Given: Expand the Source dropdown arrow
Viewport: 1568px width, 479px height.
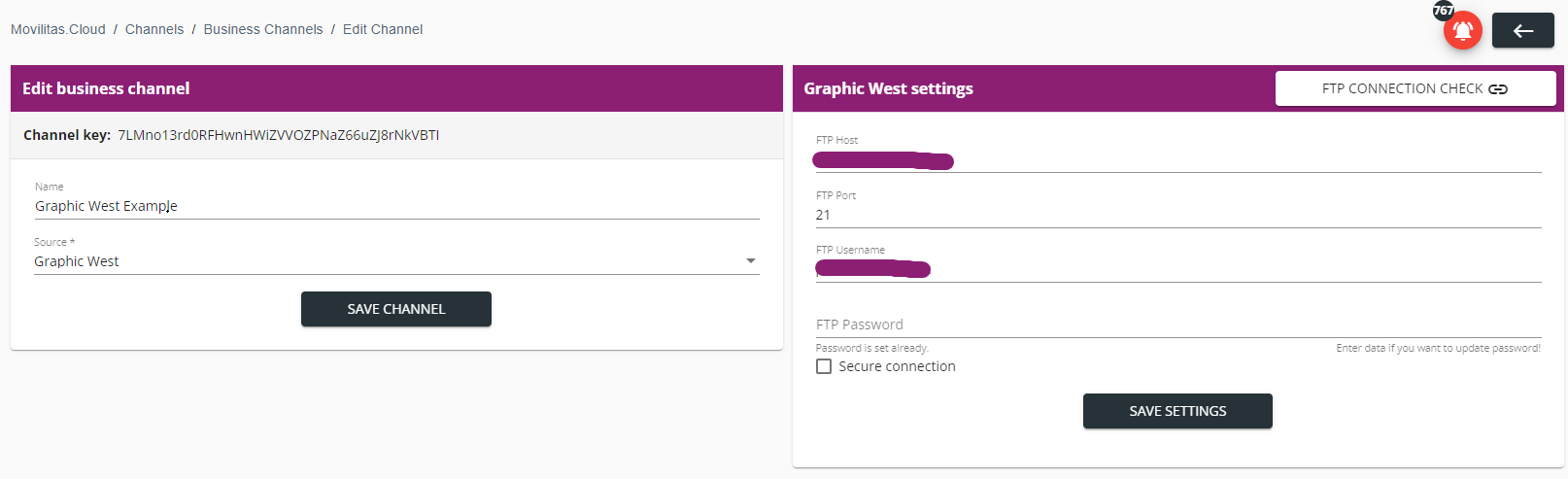Looking at the screenshot, I should point(750,261).
